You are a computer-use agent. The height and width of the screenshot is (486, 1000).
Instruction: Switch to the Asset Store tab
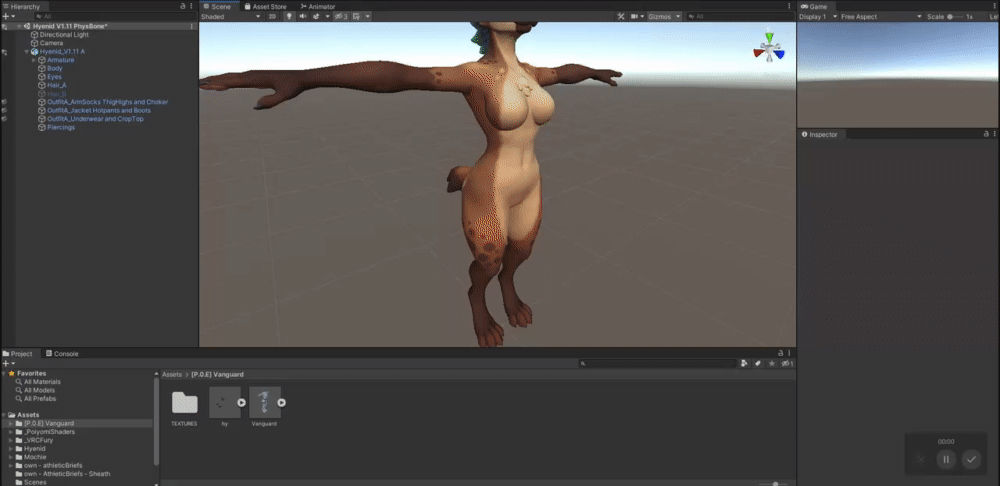click(x=265, y=6)
